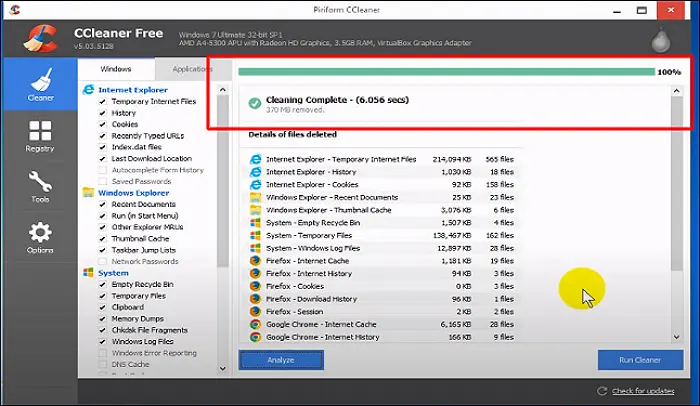Viewport: 700px width, 406px height.
Task: Click the green Cleaning Complete checkmark icon
Action: [255, 103]
